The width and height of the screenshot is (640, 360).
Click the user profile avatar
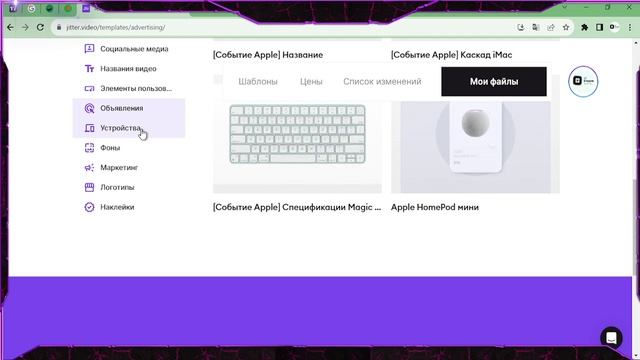tap(583, 81)
